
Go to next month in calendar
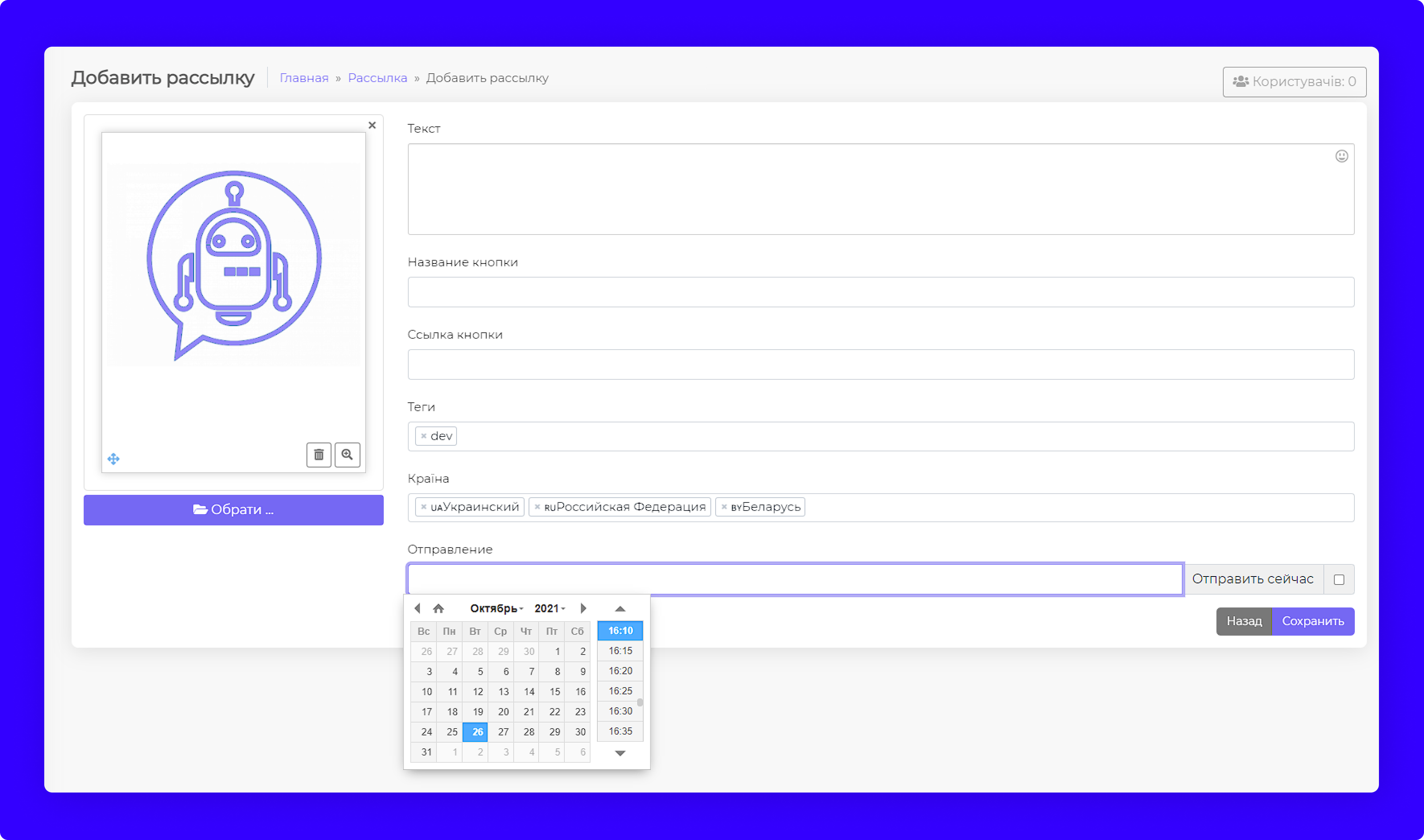583,608
